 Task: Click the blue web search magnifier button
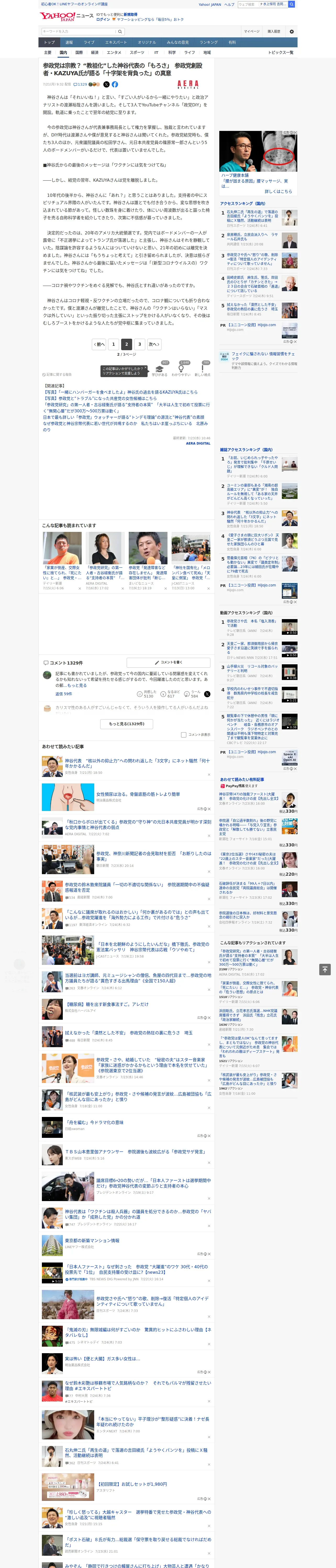pos(292,4)
